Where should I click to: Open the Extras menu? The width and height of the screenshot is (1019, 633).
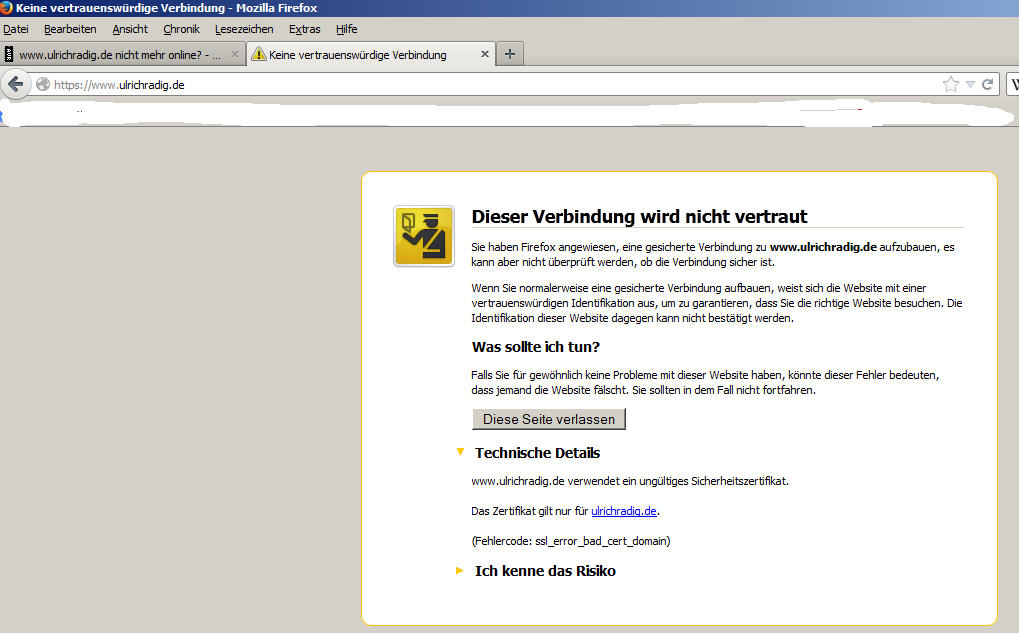[305, 29]
